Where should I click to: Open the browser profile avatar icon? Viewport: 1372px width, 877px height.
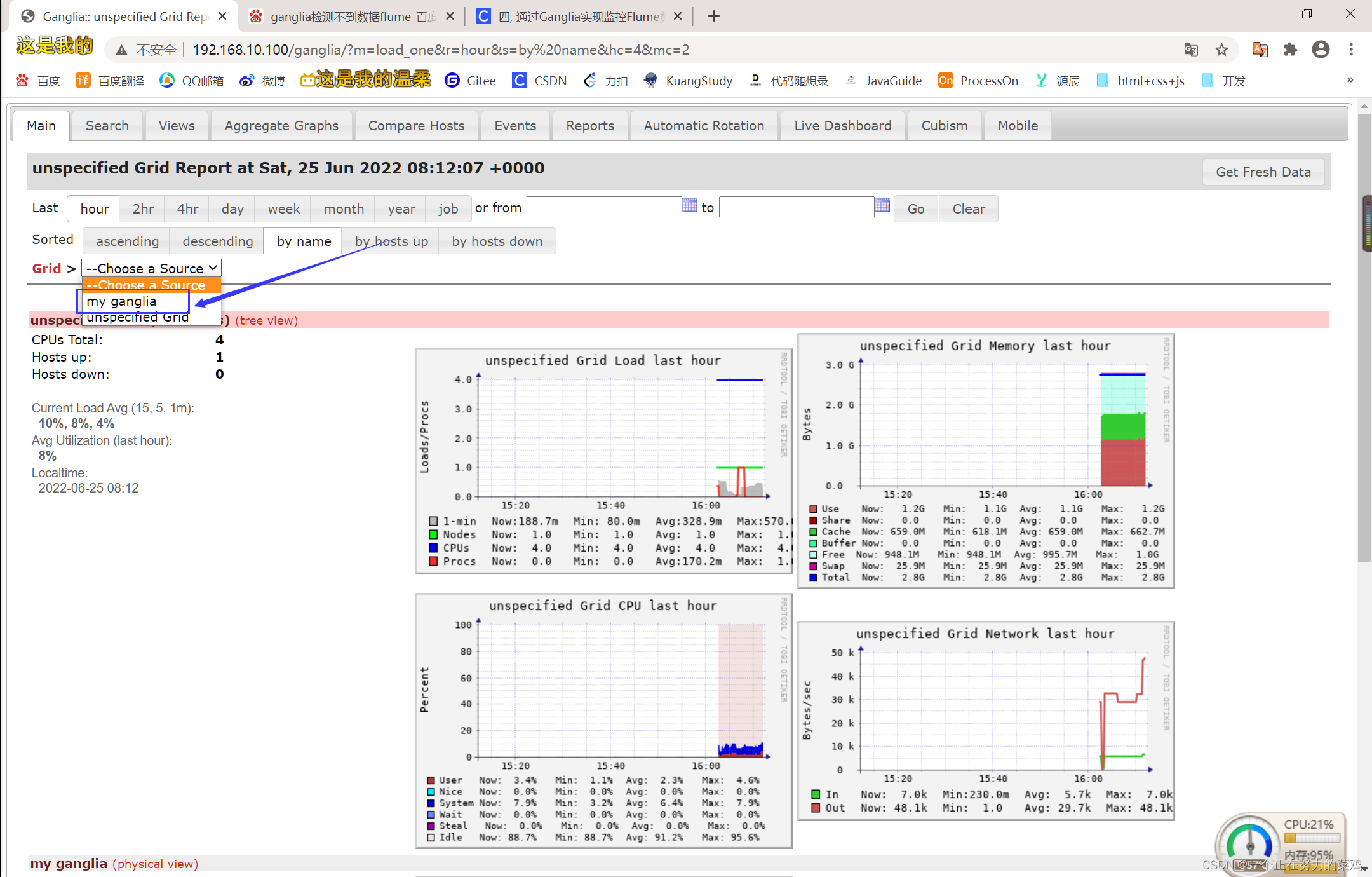click(1321, 50)
